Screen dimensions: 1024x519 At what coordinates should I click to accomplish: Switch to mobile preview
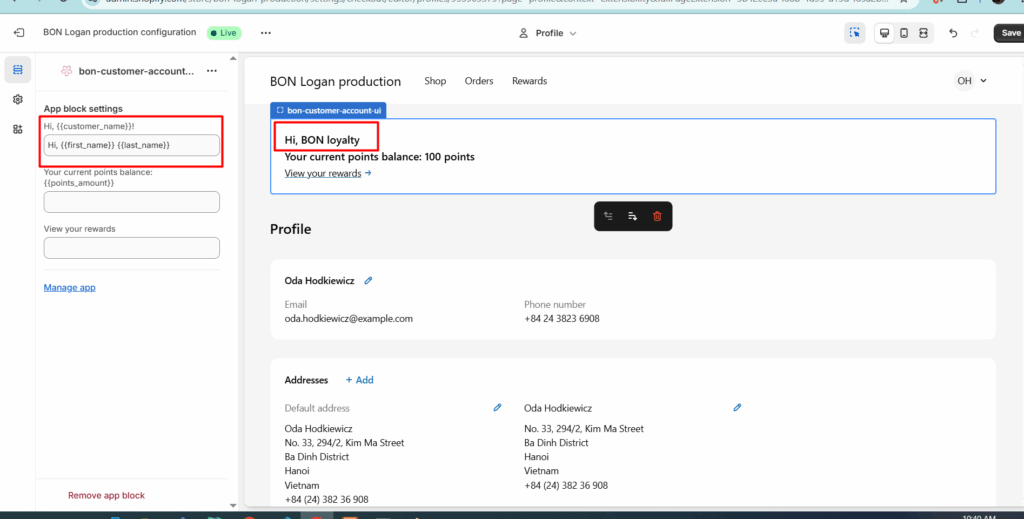tap(904, 33)
